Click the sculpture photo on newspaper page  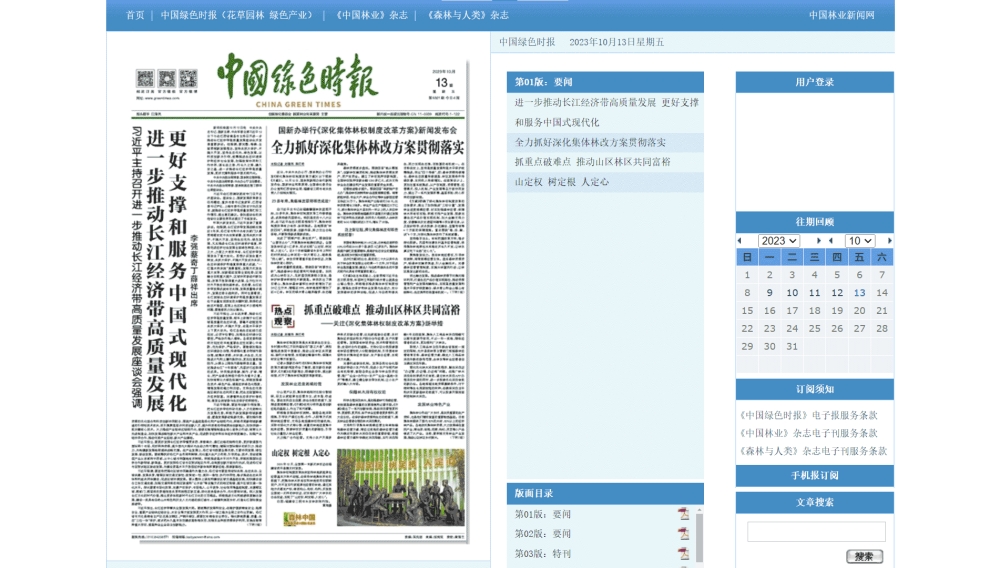(401, 488)
